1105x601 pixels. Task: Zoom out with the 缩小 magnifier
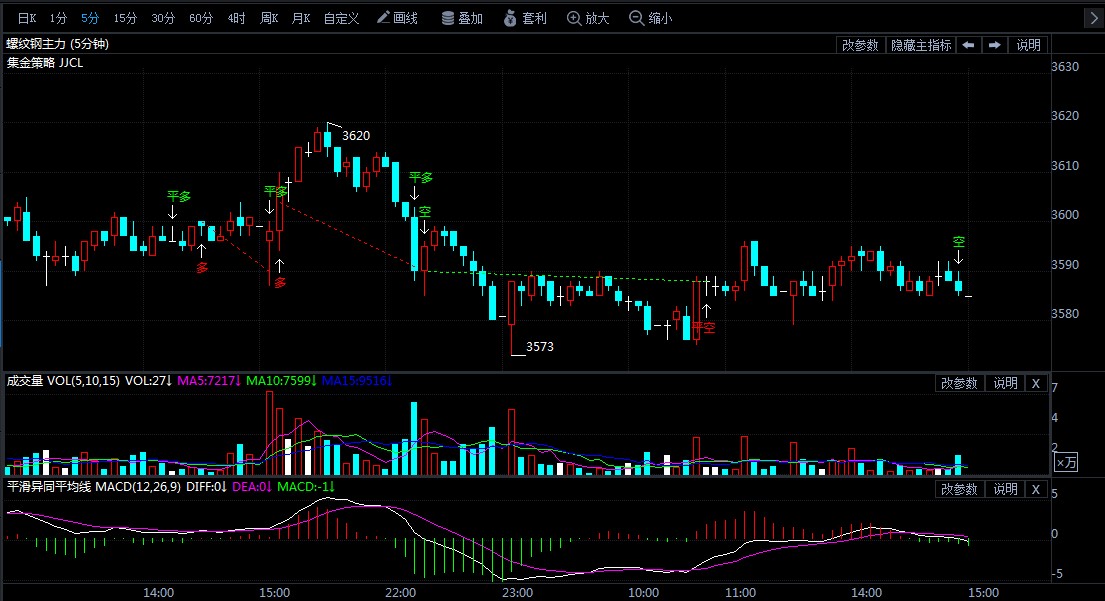(650, 18)
